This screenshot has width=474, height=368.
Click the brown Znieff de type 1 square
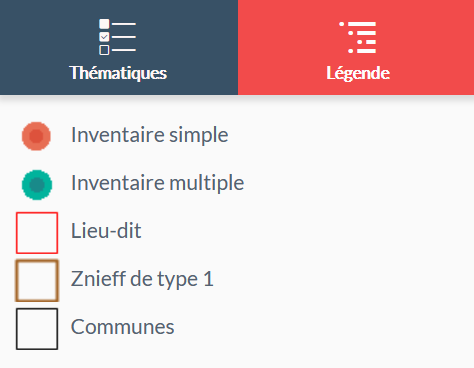pyautogui.click(x=37, y=281)
